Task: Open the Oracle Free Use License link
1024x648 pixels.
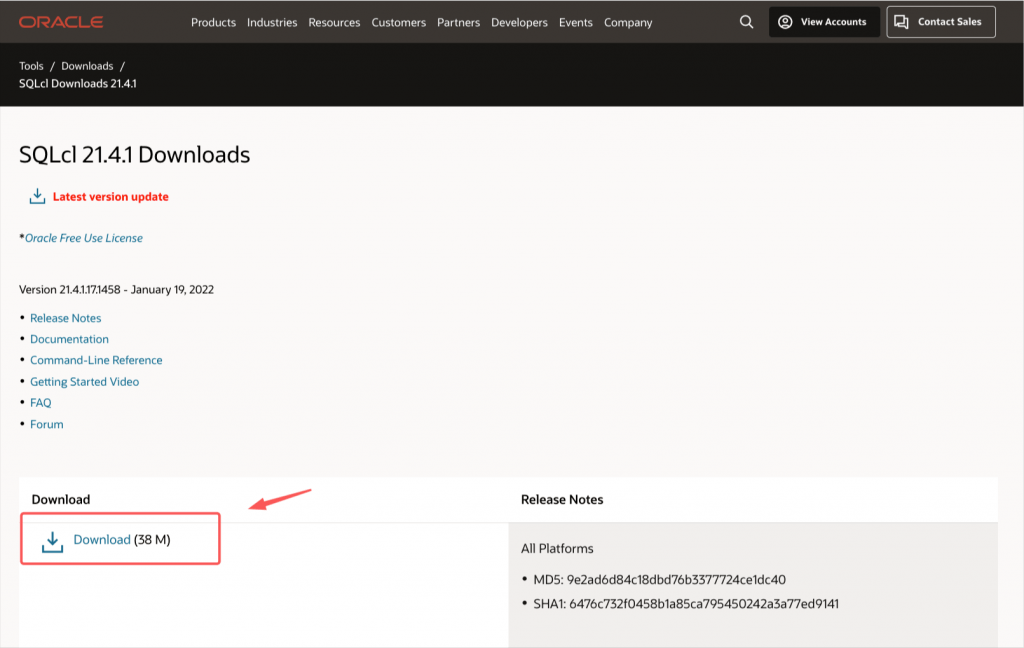Action: point(84,238)
